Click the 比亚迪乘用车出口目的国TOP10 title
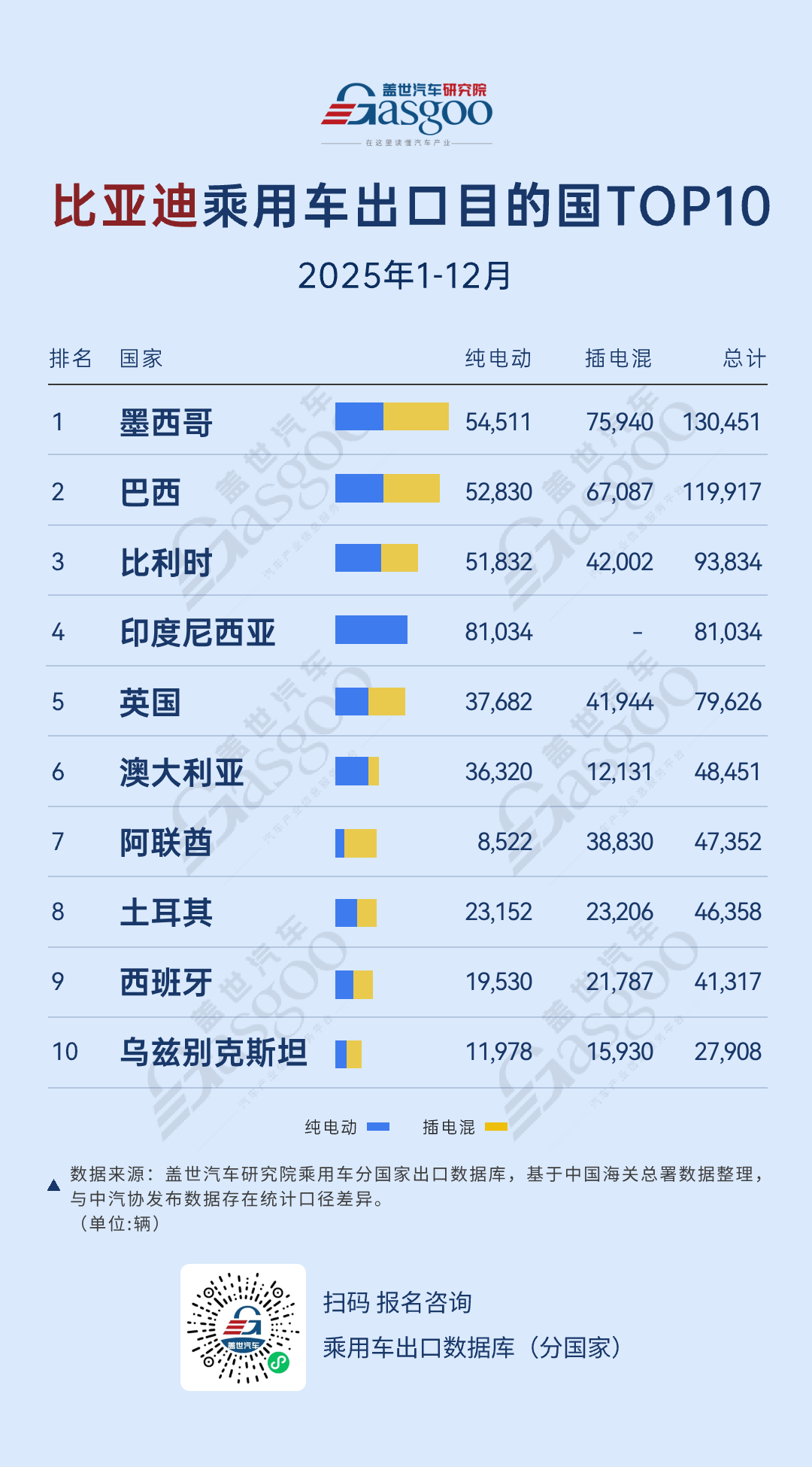The image size is (812, 1467). (x=411, y=206)
